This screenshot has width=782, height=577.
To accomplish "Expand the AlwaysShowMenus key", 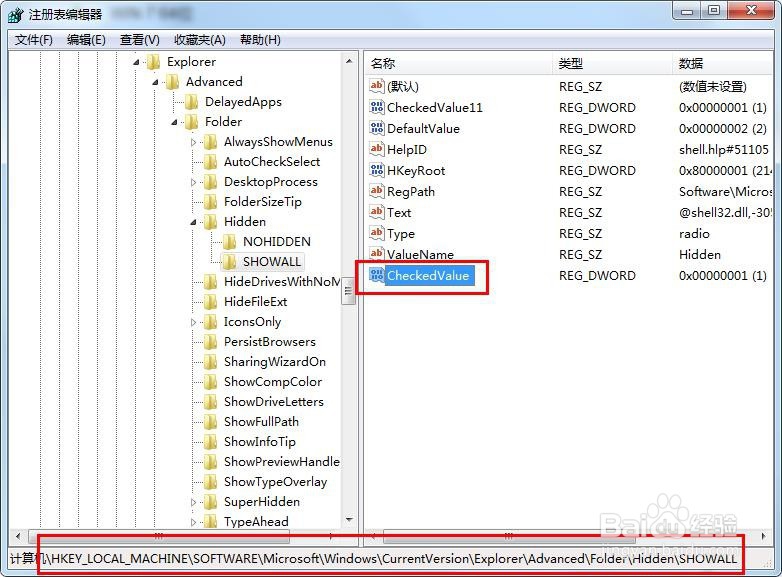I will 194,142.
